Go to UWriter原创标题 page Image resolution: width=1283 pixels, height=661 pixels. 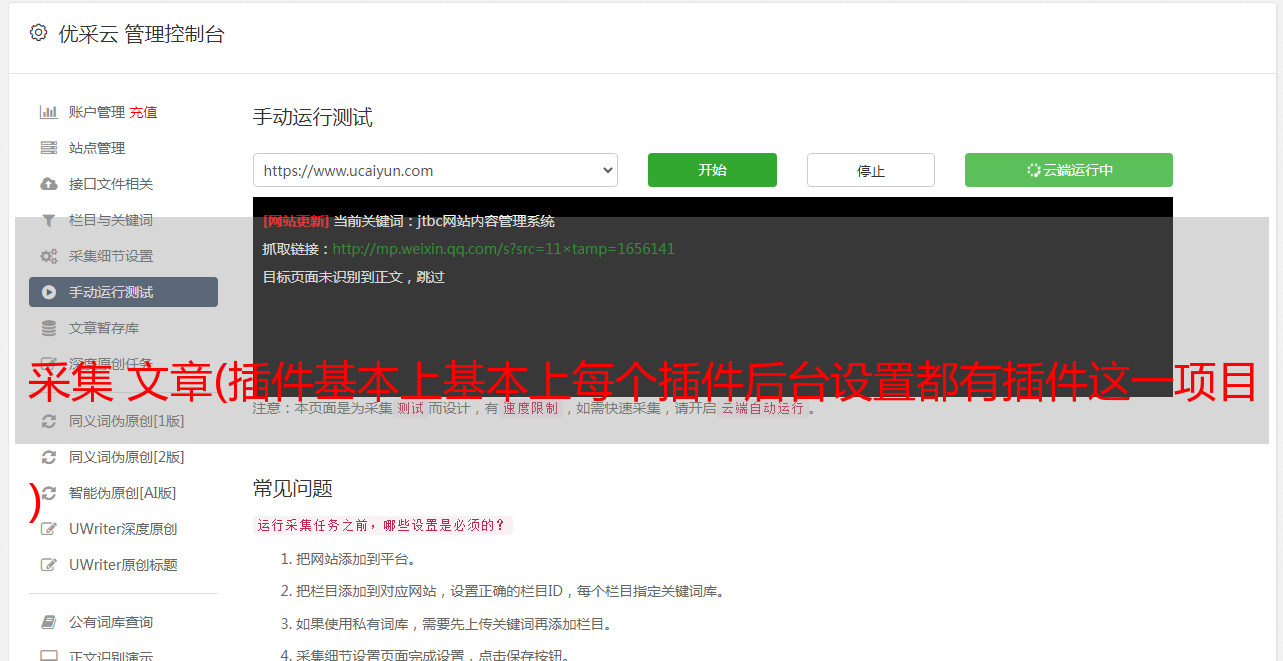[123, 565]
